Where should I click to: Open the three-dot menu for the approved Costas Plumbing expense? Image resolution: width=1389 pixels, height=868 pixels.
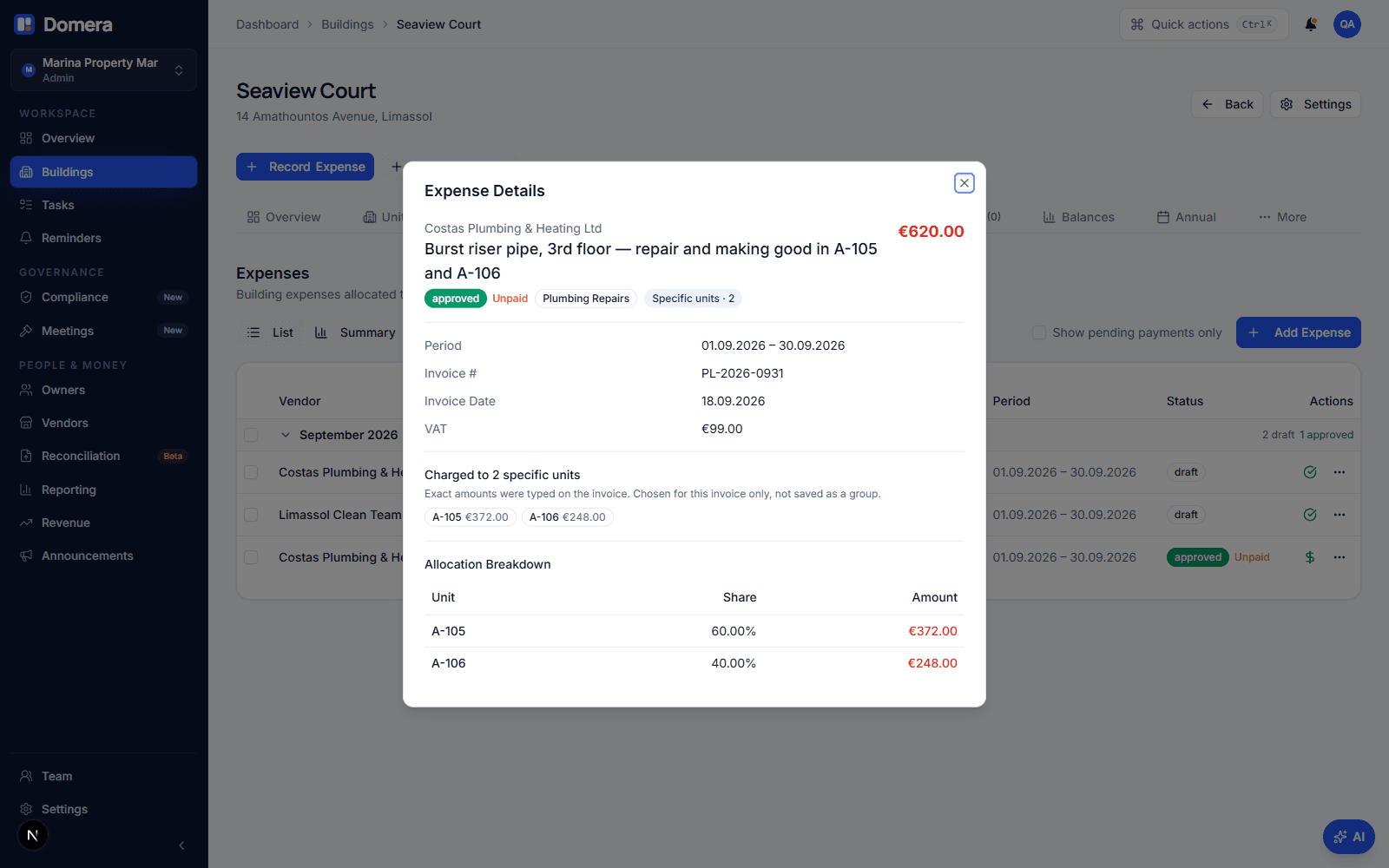point(1340,557)
